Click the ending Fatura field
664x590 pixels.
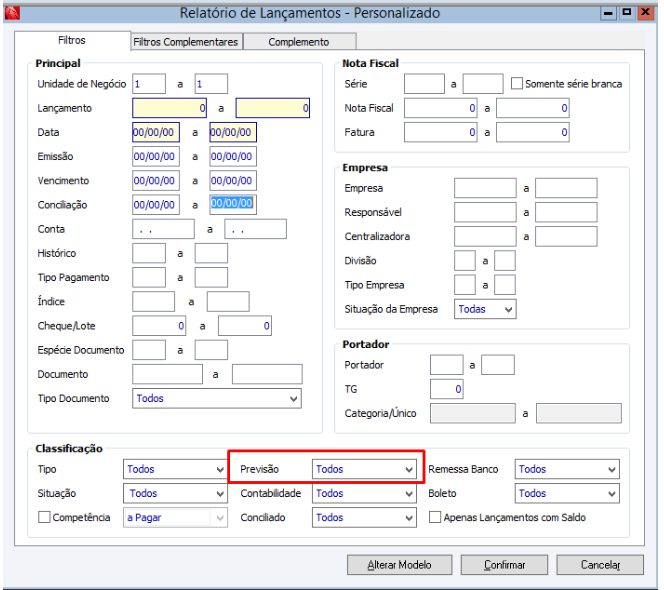pyautogui.click(x=533, y=132)
